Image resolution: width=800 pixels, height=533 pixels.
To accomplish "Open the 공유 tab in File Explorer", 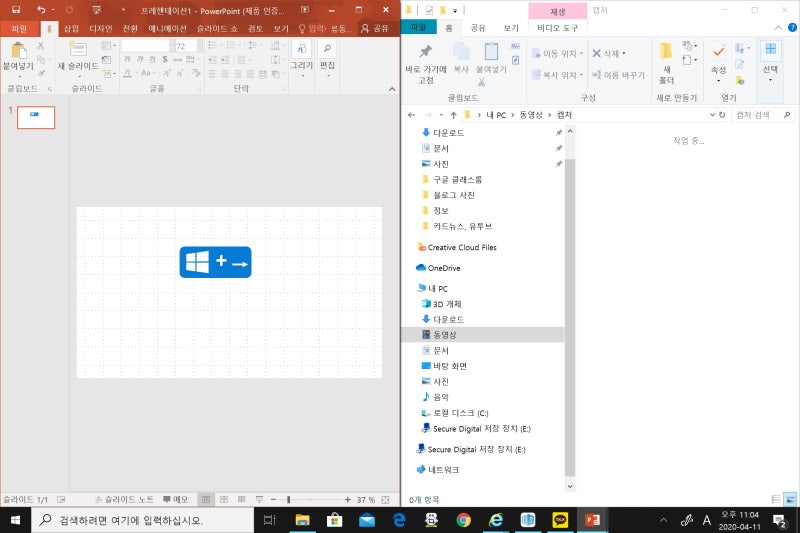I will click(478, 28).
